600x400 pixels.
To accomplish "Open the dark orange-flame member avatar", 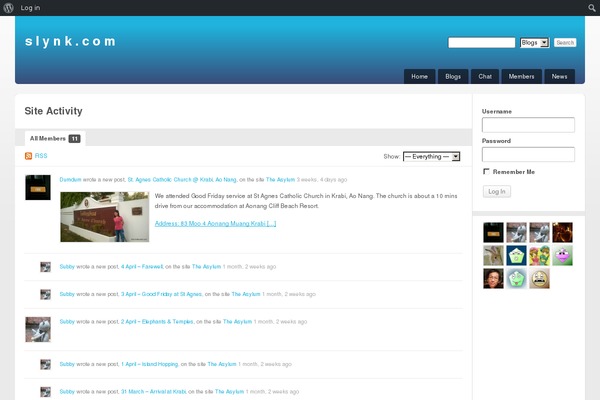I will 562,232.
